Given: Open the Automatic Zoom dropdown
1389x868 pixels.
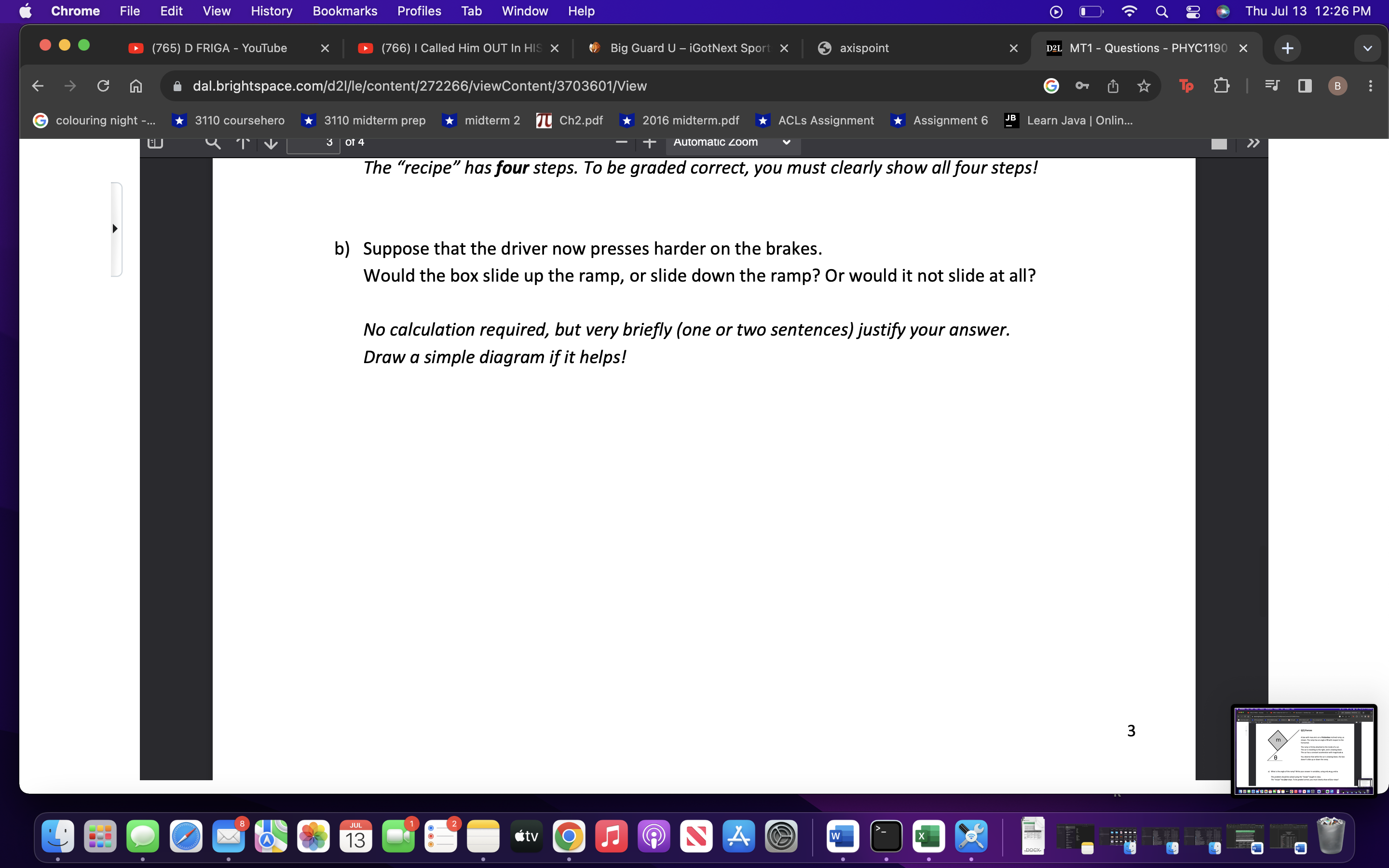Looking at the screenshot, I should click(733, 143).
